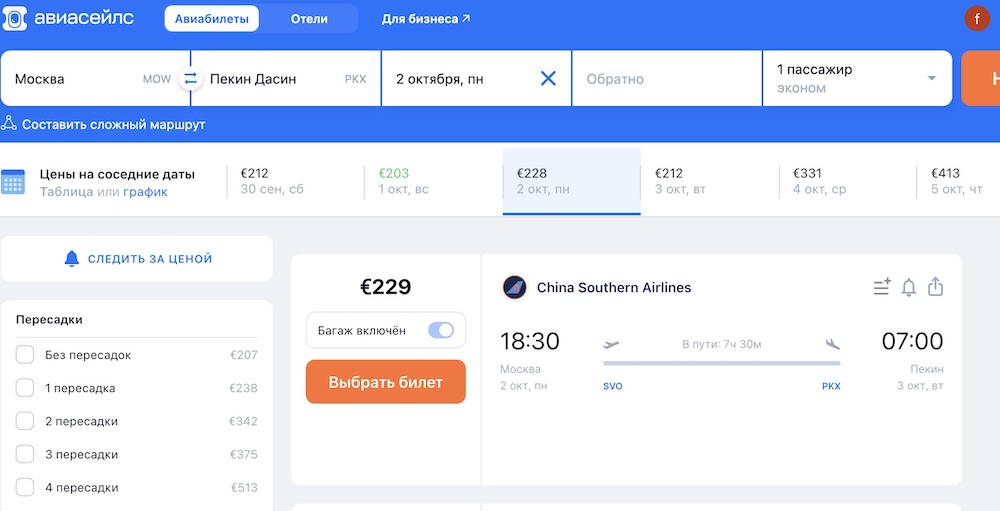
Task: Switch to the Hotels tab
Action: click(x=309, y=19)
